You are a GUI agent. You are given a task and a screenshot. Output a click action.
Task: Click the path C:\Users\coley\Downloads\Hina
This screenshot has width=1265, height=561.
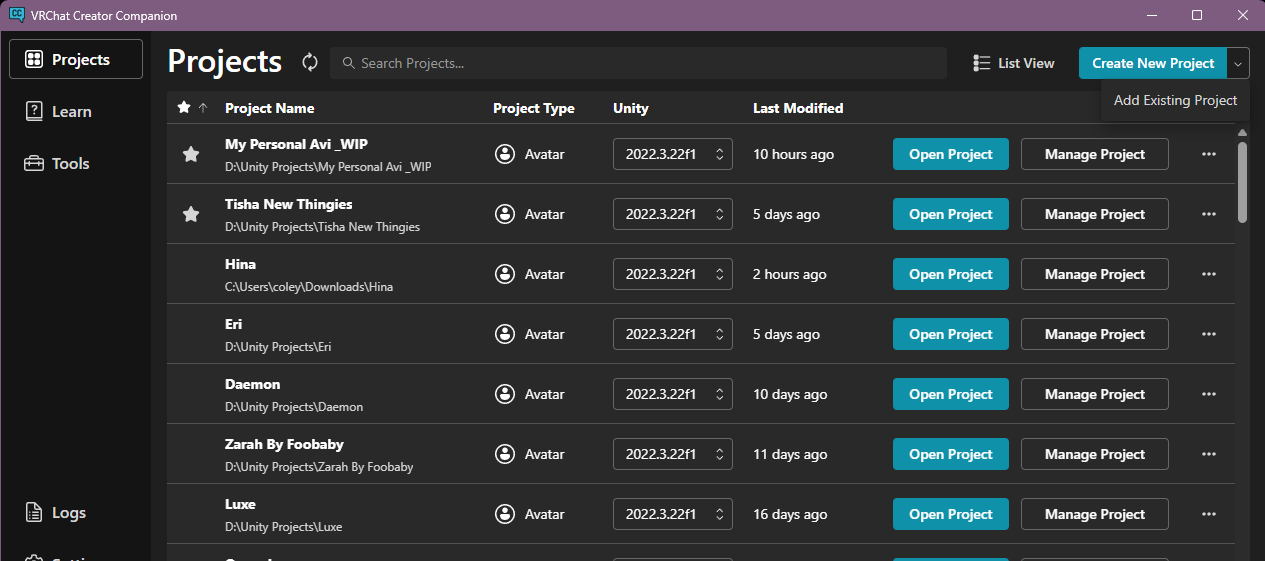309,287
